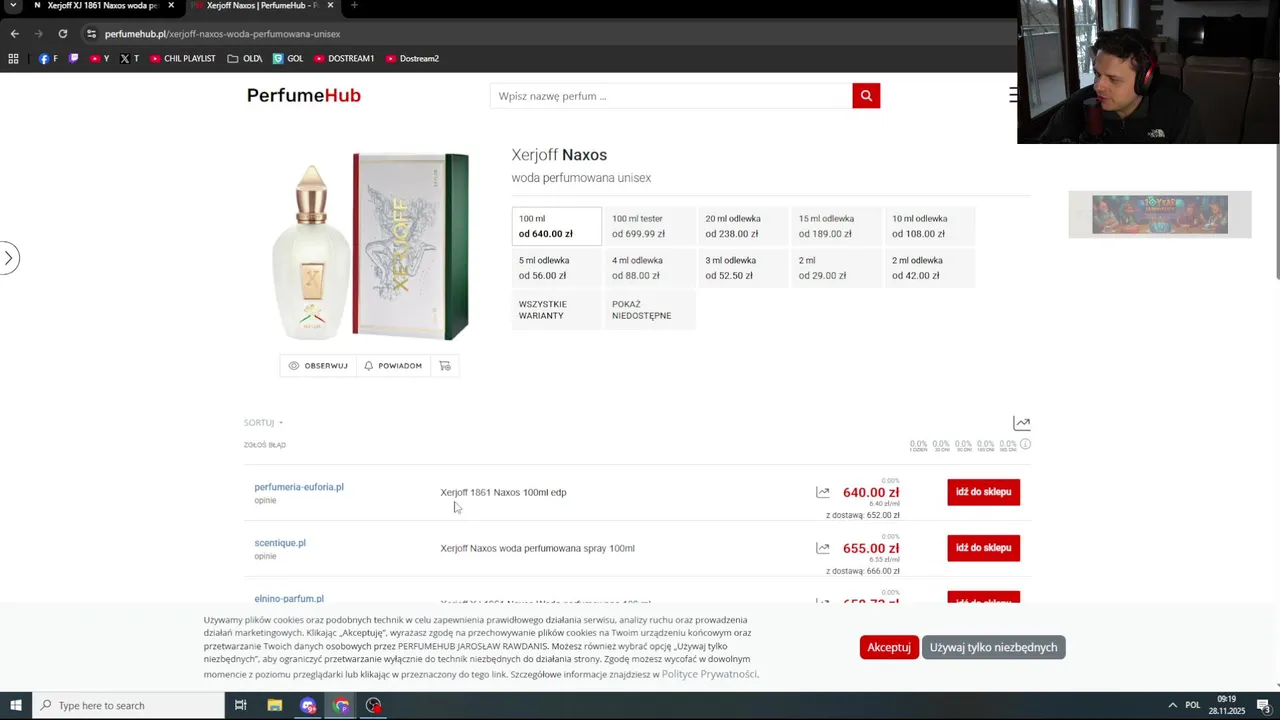1280x720 pixels.
Task: Open scentique.pl shop link
Action: pyautogui.click(x=280, y=543)
